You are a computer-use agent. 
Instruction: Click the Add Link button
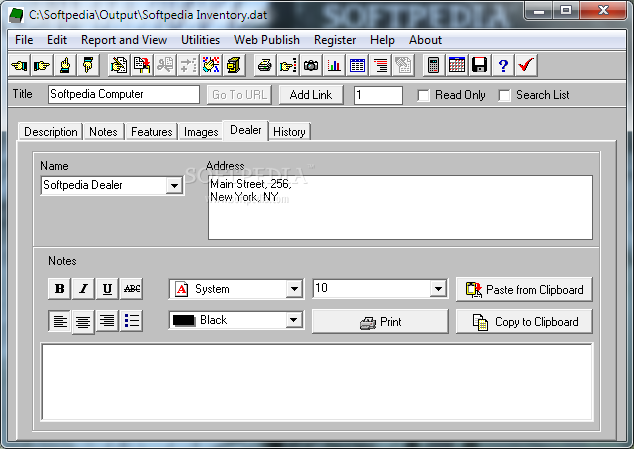(x=311, y=95)
